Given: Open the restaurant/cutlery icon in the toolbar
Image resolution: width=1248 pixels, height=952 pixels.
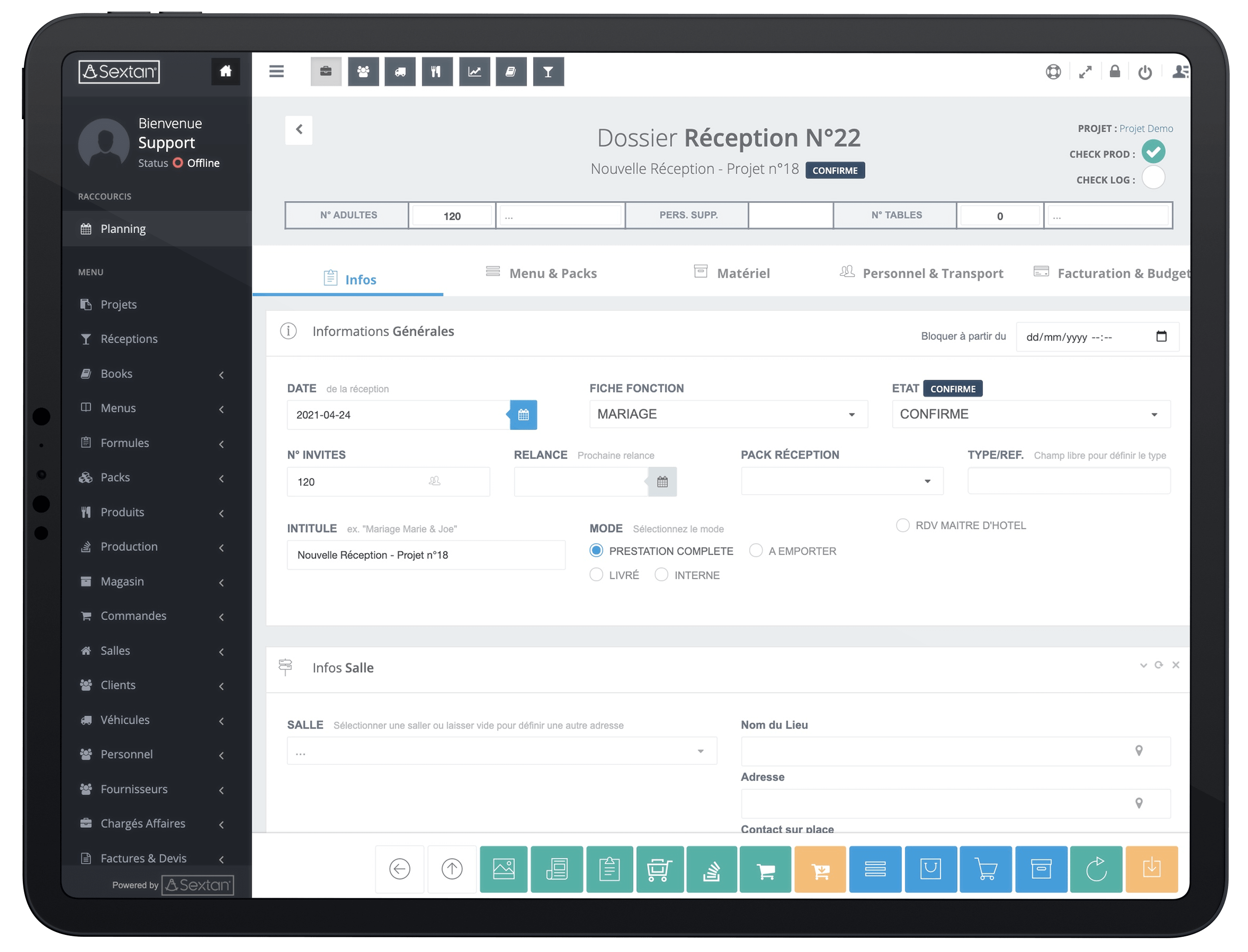Looking at the screenshot, I should click(437, 71).
